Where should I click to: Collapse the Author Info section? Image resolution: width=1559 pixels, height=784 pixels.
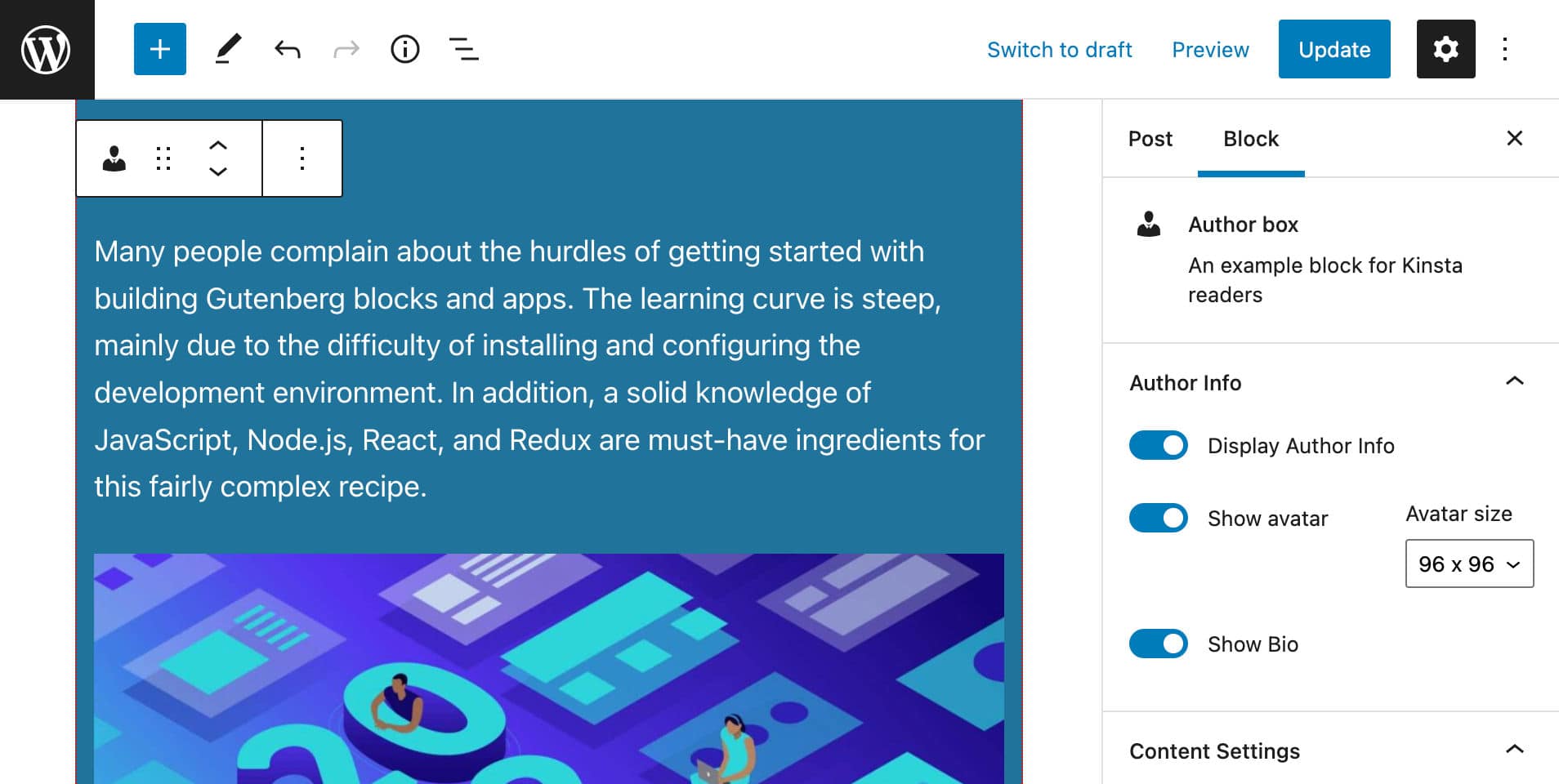pyautogui.click(x=1515, y=381)
